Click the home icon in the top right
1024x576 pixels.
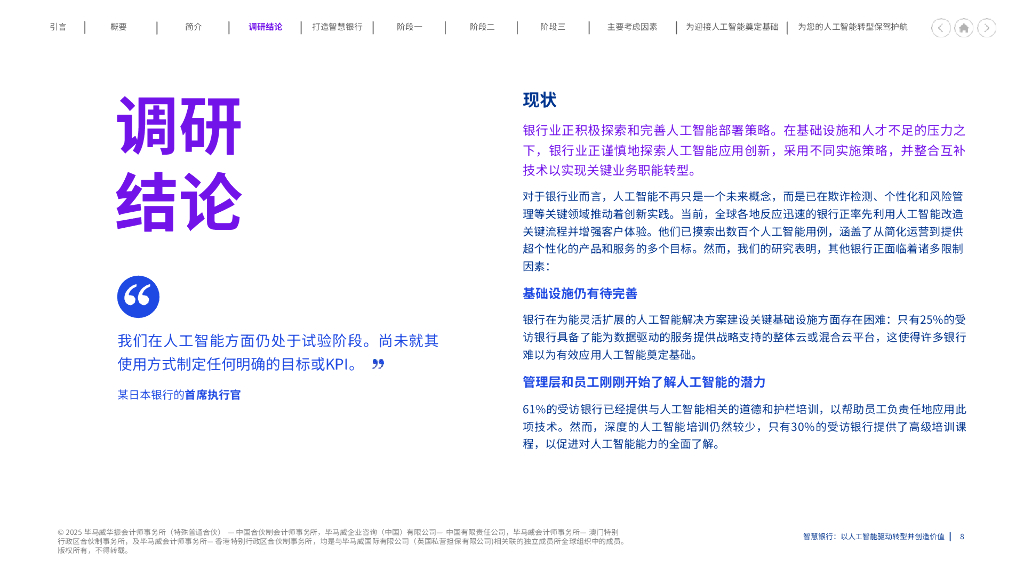click(x=963, y=29)
